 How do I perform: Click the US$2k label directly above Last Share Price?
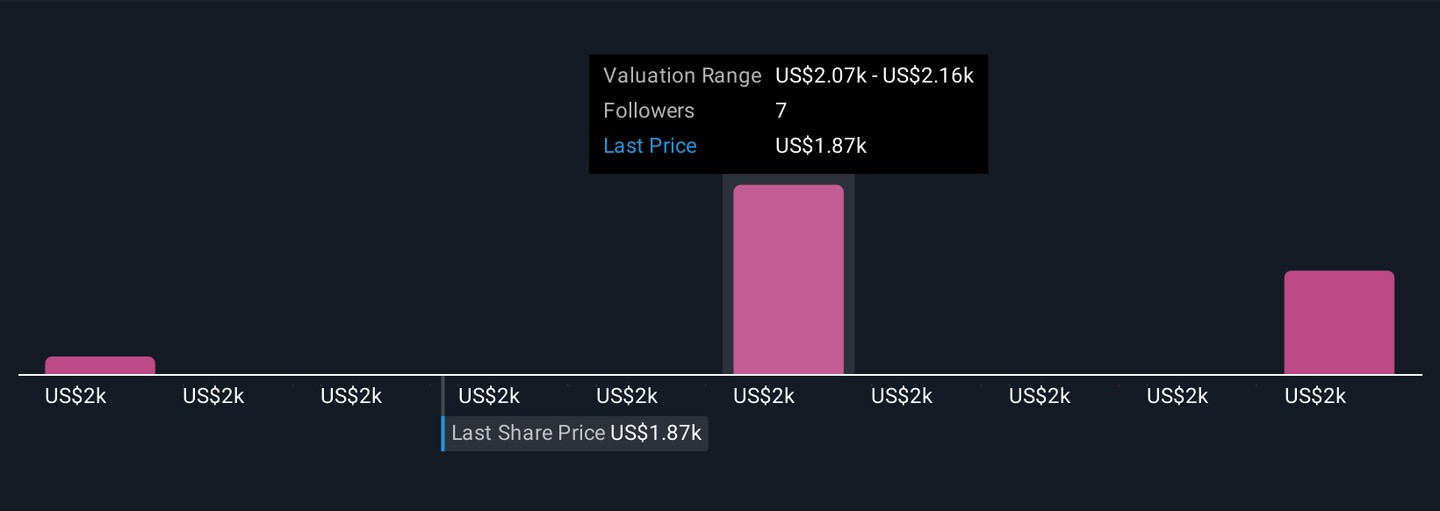489,396
